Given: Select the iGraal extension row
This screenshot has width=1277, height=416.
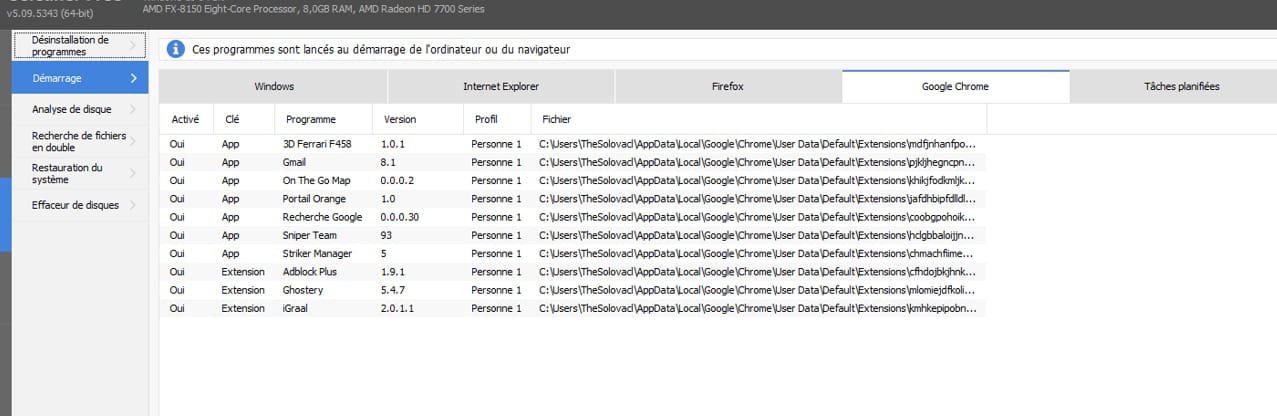Looking at the screenshot, I should click(x=298, y=308).
